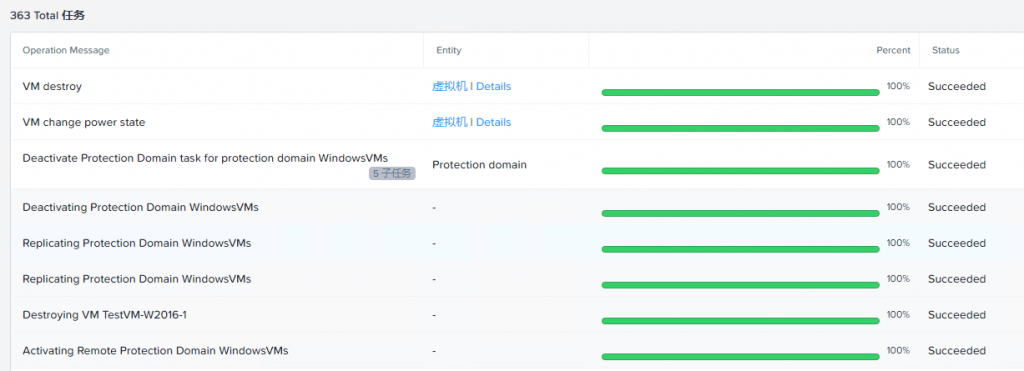The width and height of the screenshot is (1024, 371).
Task: Click Succeeded status of VM destroy
Action: click(957, 86)
